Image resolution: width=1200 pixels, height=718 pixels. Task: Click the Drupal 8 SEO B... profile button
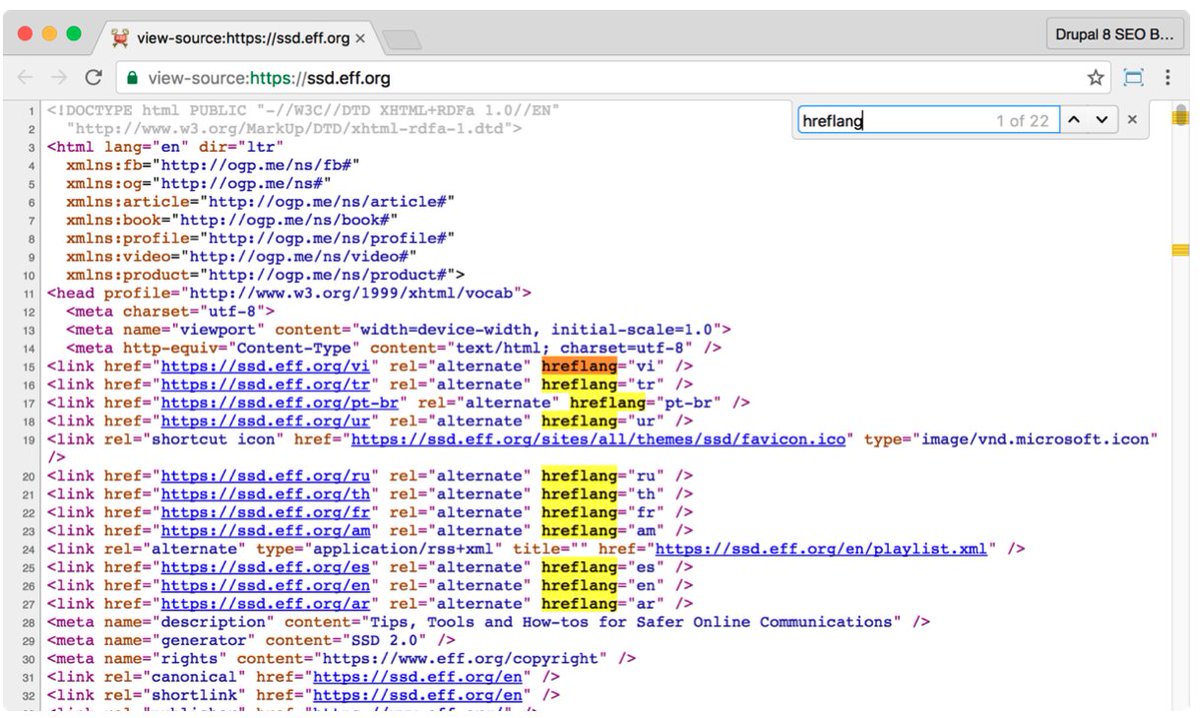[x=1115, y=35]
